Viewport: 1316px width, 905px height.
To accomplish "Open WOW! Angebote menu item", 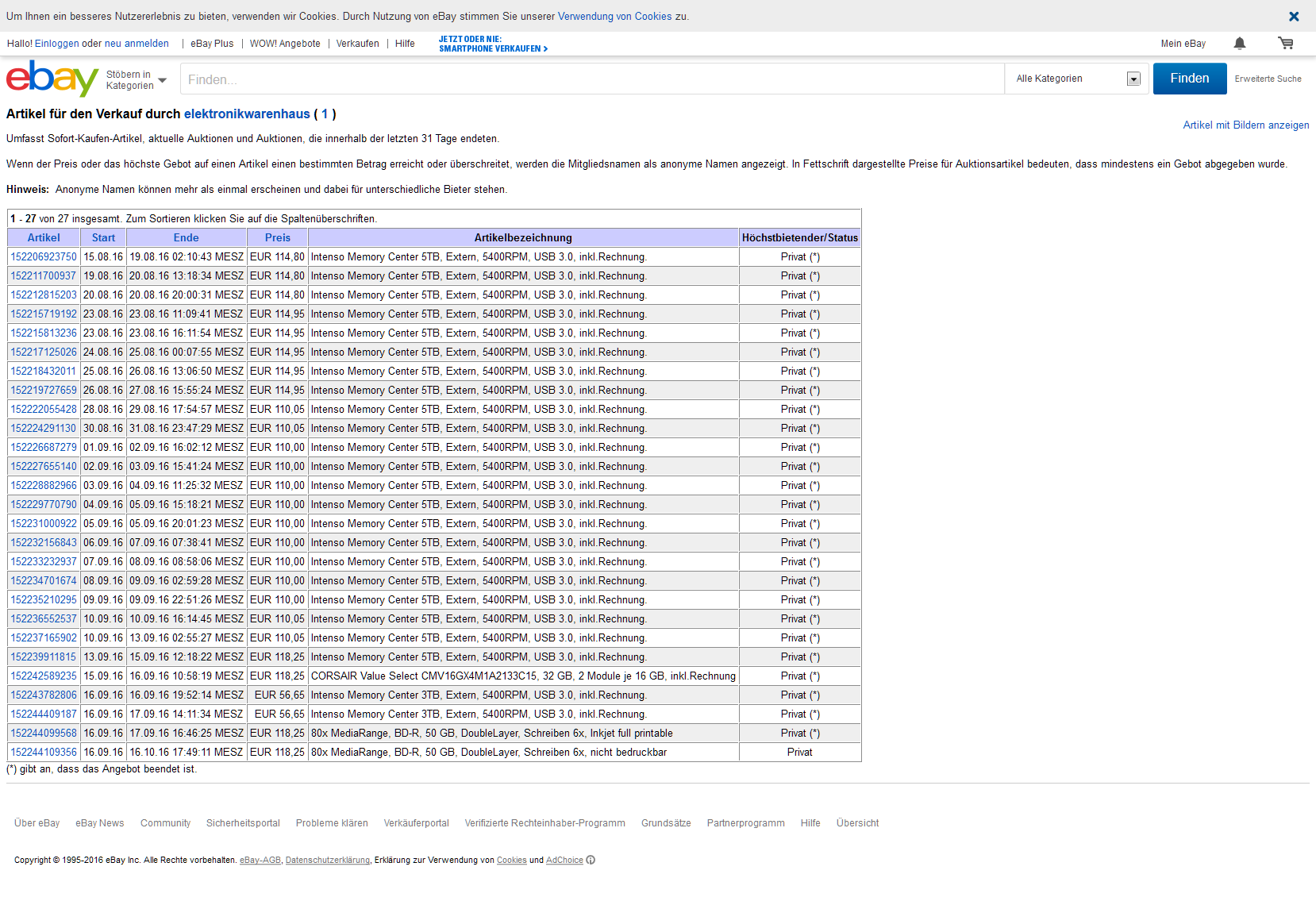I will 285,44.
